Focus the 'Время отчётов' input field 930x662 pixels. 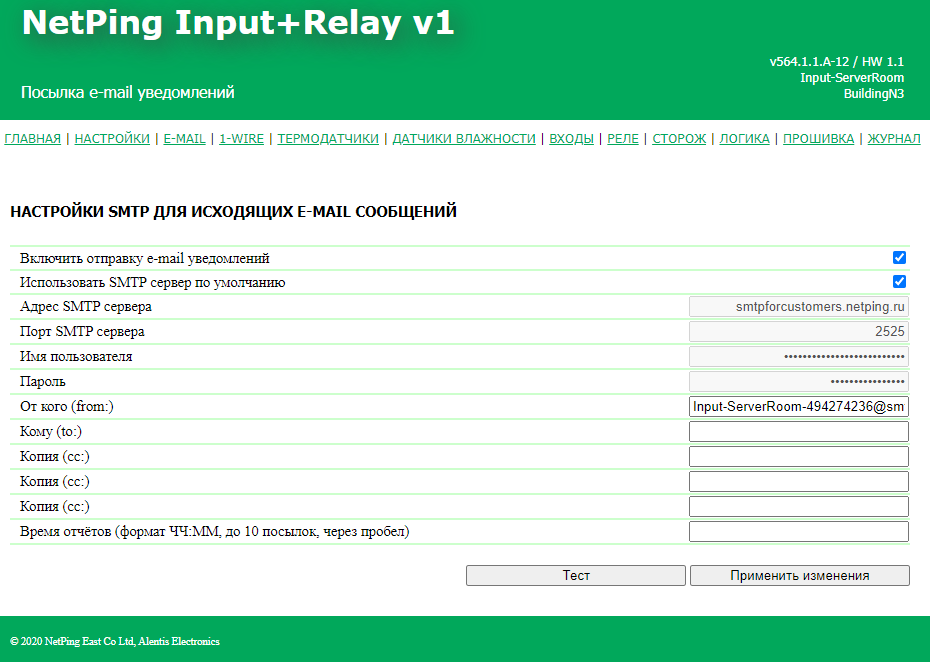pos(798,531)
